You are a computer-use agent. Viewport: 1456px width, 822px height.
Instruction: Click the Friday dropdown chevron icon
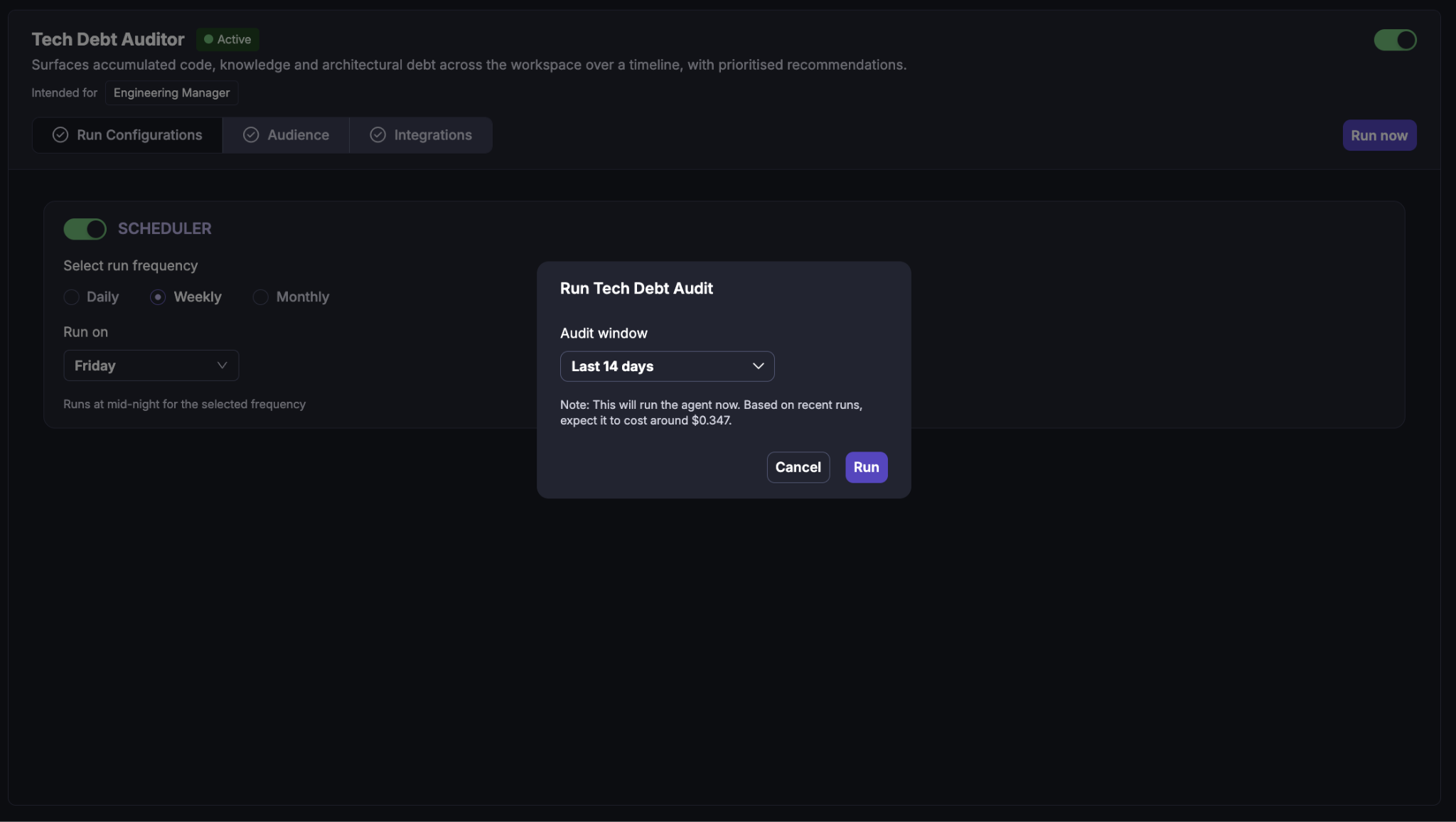222,365
